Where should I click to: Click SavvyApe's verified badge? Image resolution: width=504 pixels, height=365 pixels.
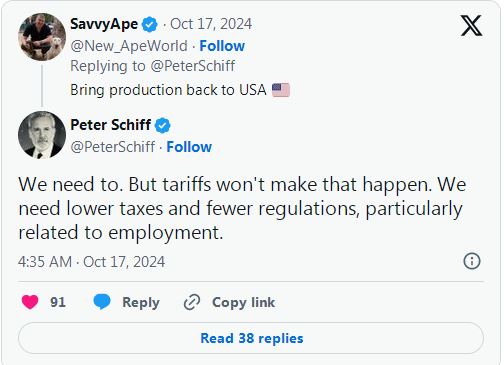[x=150, y=24]
